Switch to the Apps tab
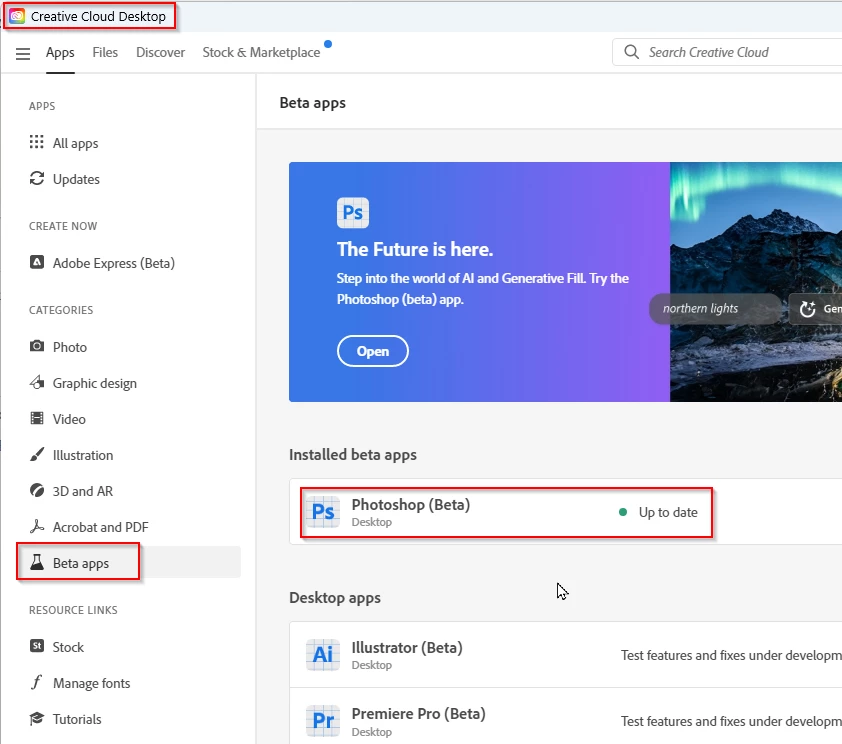This screenshot has width=842, height=744. [60, 53]
